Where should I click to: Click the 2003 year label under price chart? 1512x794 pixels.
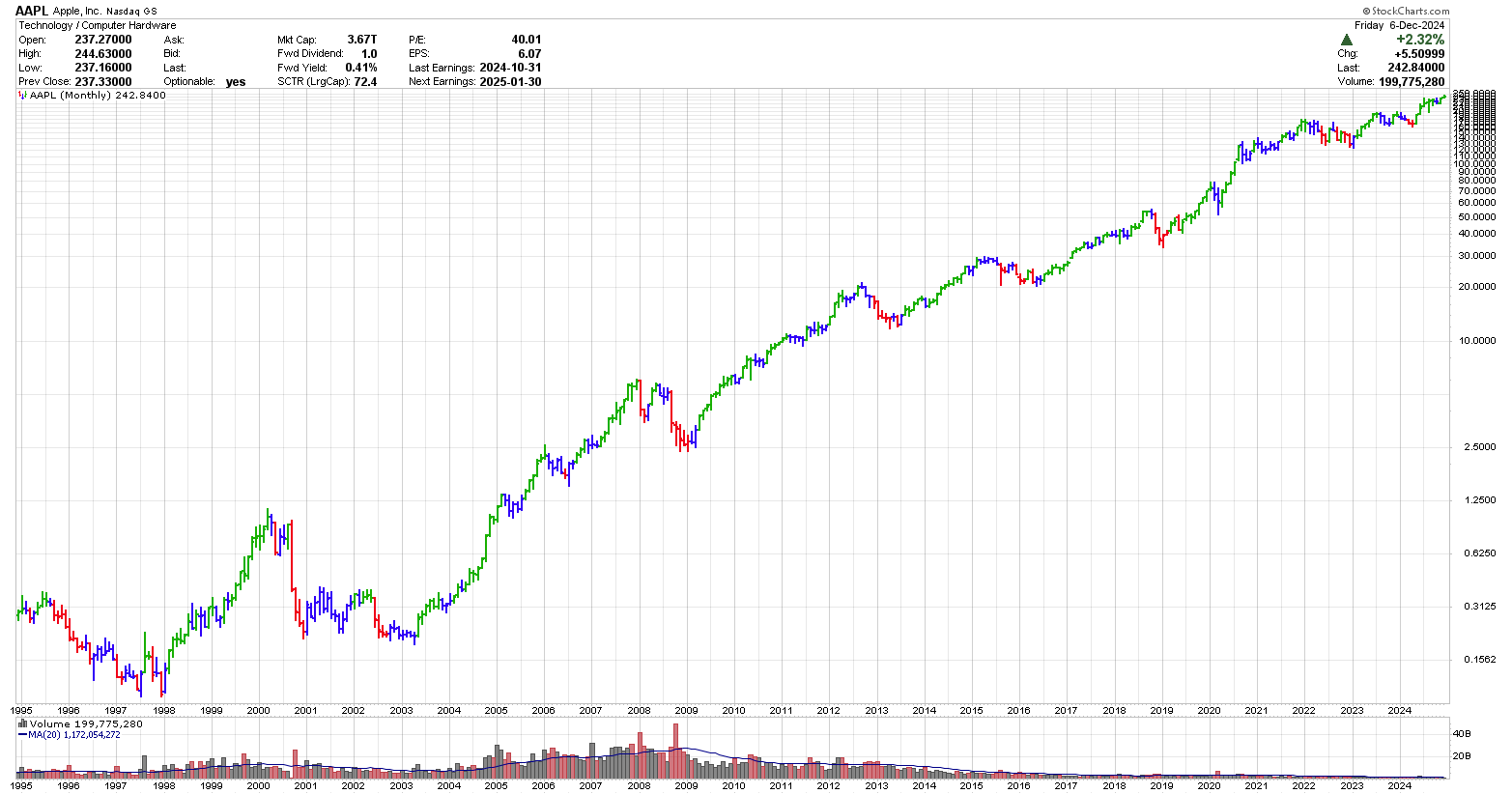[401, 710]
